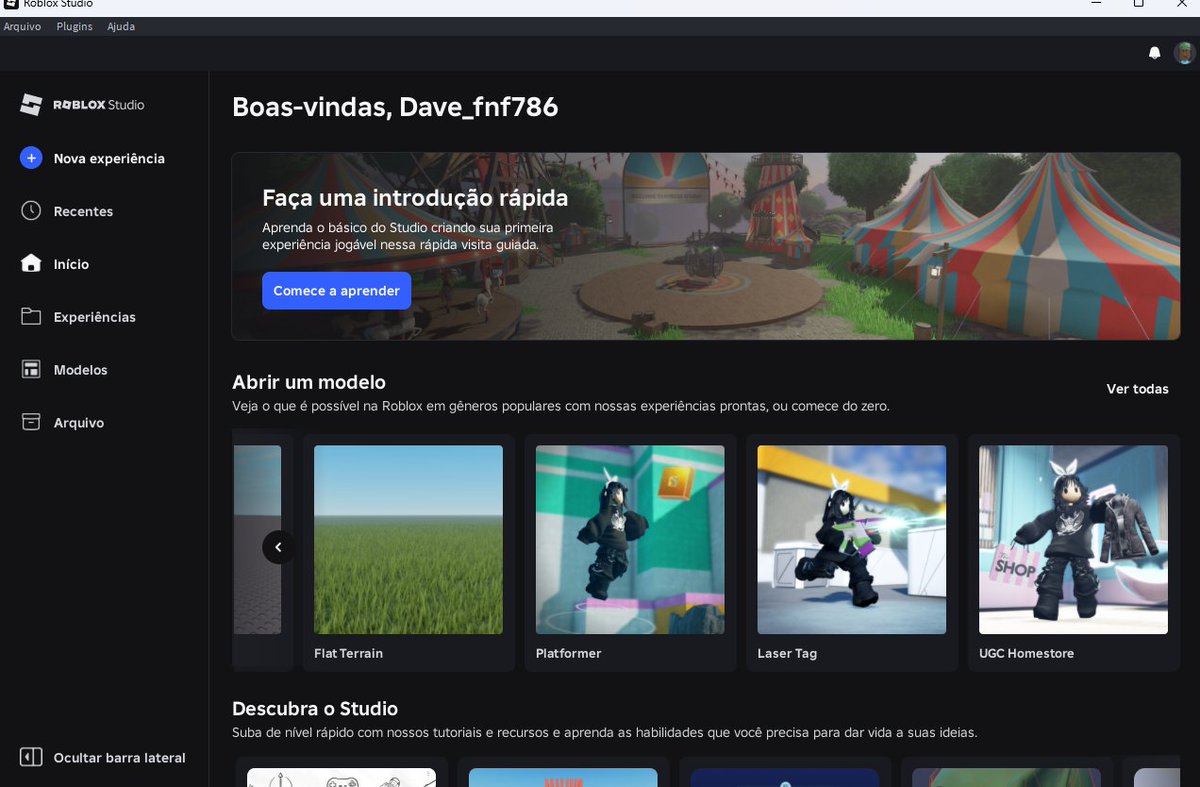
Task: Select the Início sidebar tab
Action: tap(104, 264)
